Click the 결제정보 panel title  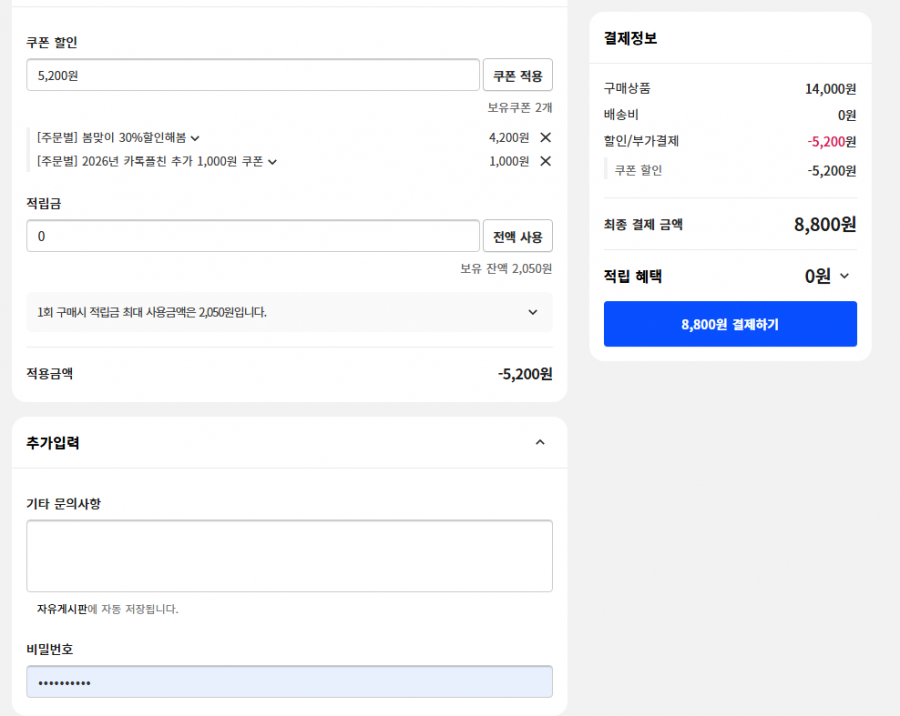point(630,38)
